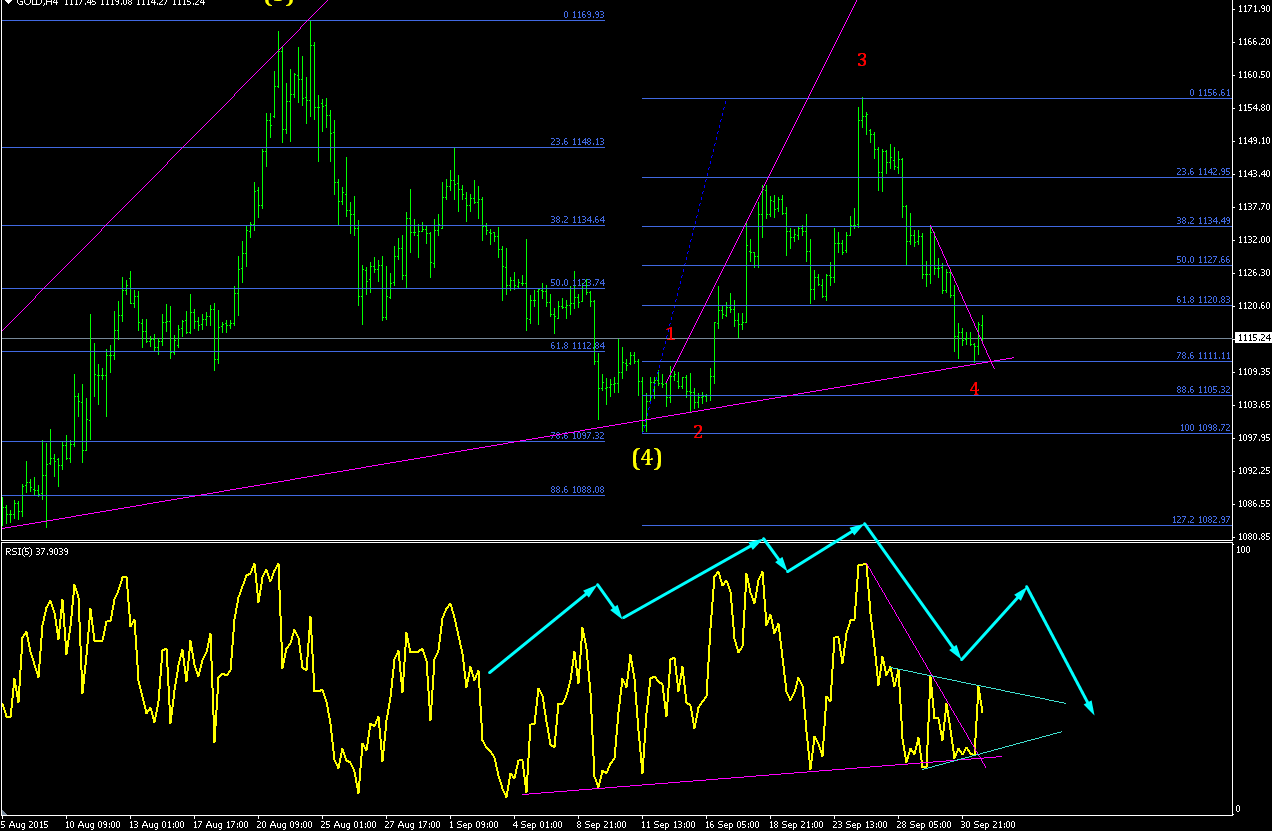Click price axis value 1120.60

[1254, 306]
